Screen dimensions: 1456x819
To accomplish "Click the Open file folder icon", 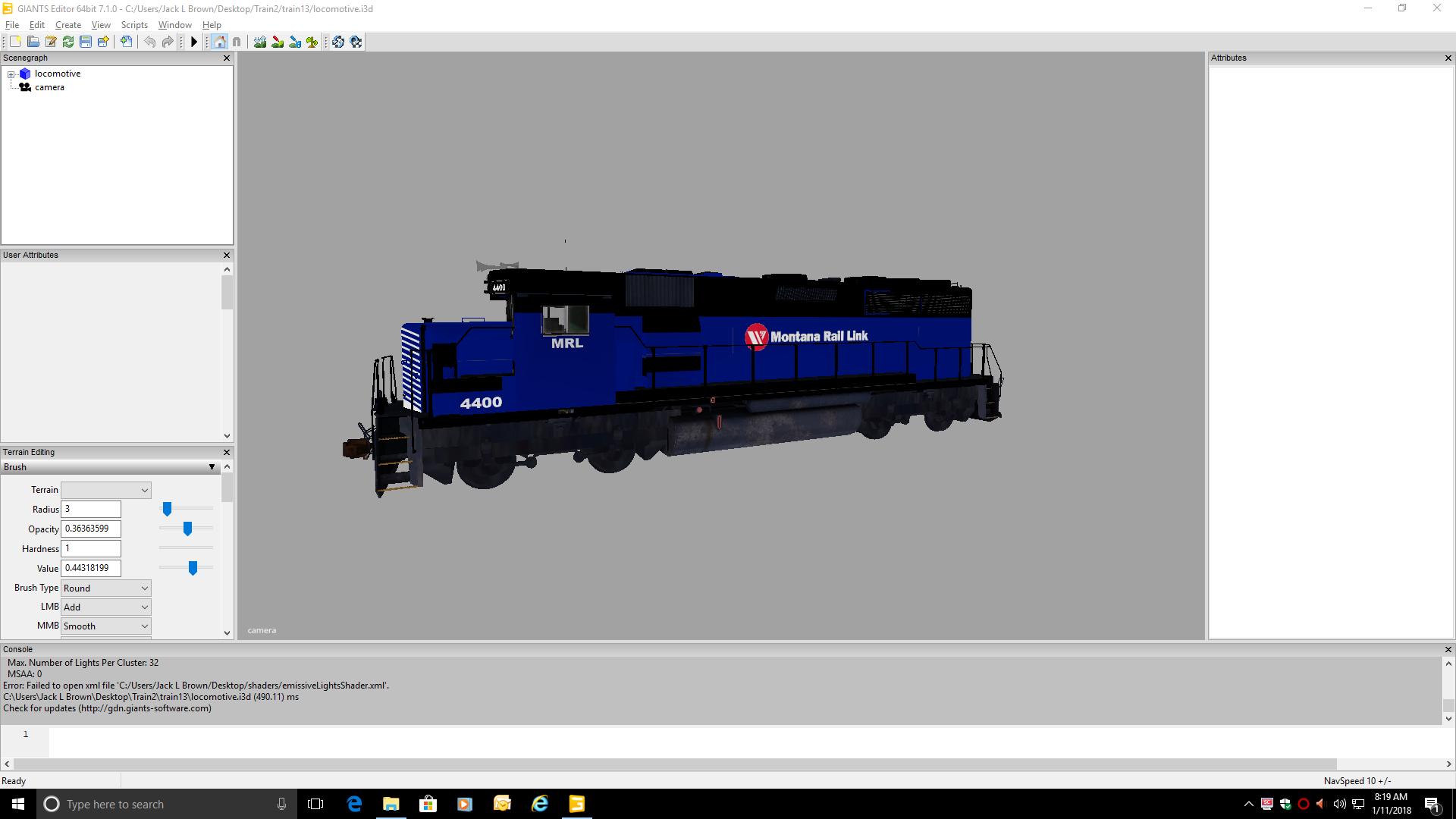I will click(x=33, y=42).
